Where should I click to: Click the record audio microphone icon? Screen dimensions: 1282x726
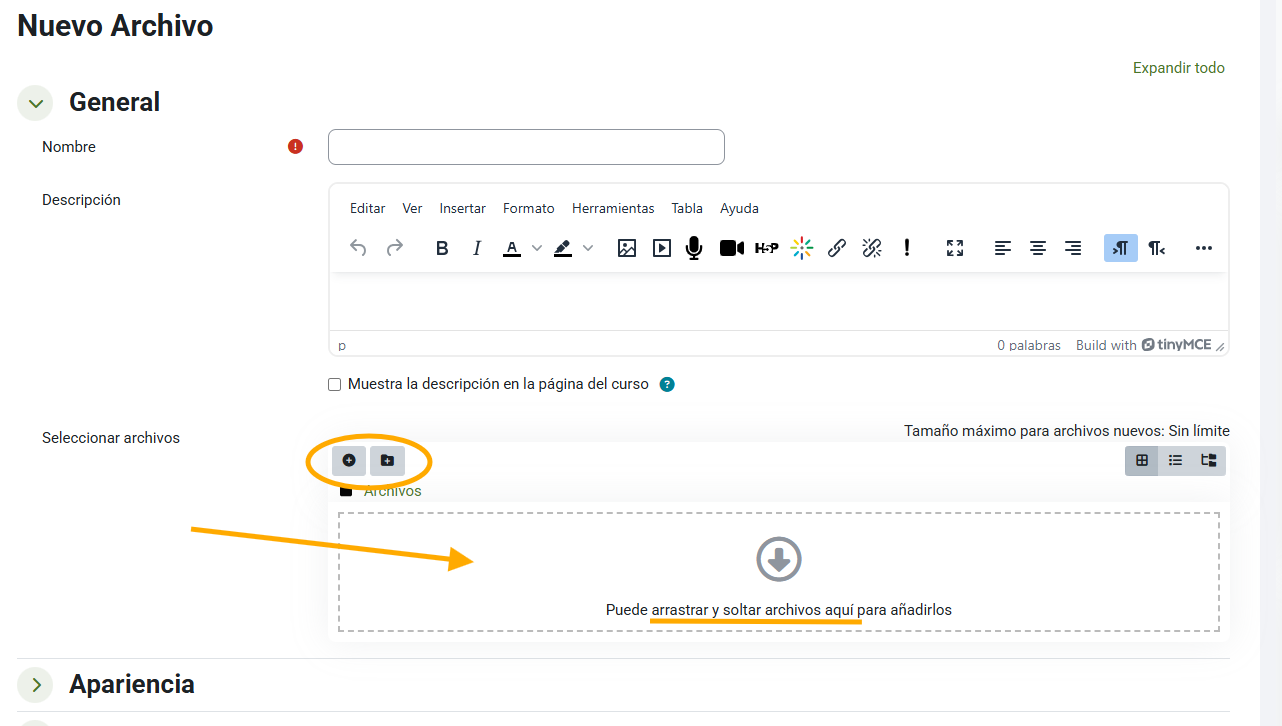[694, 248]
